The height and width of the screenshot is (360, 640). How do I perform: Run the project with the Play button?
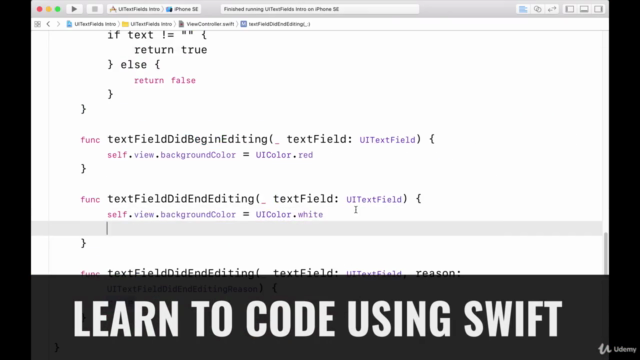(74, 9)
